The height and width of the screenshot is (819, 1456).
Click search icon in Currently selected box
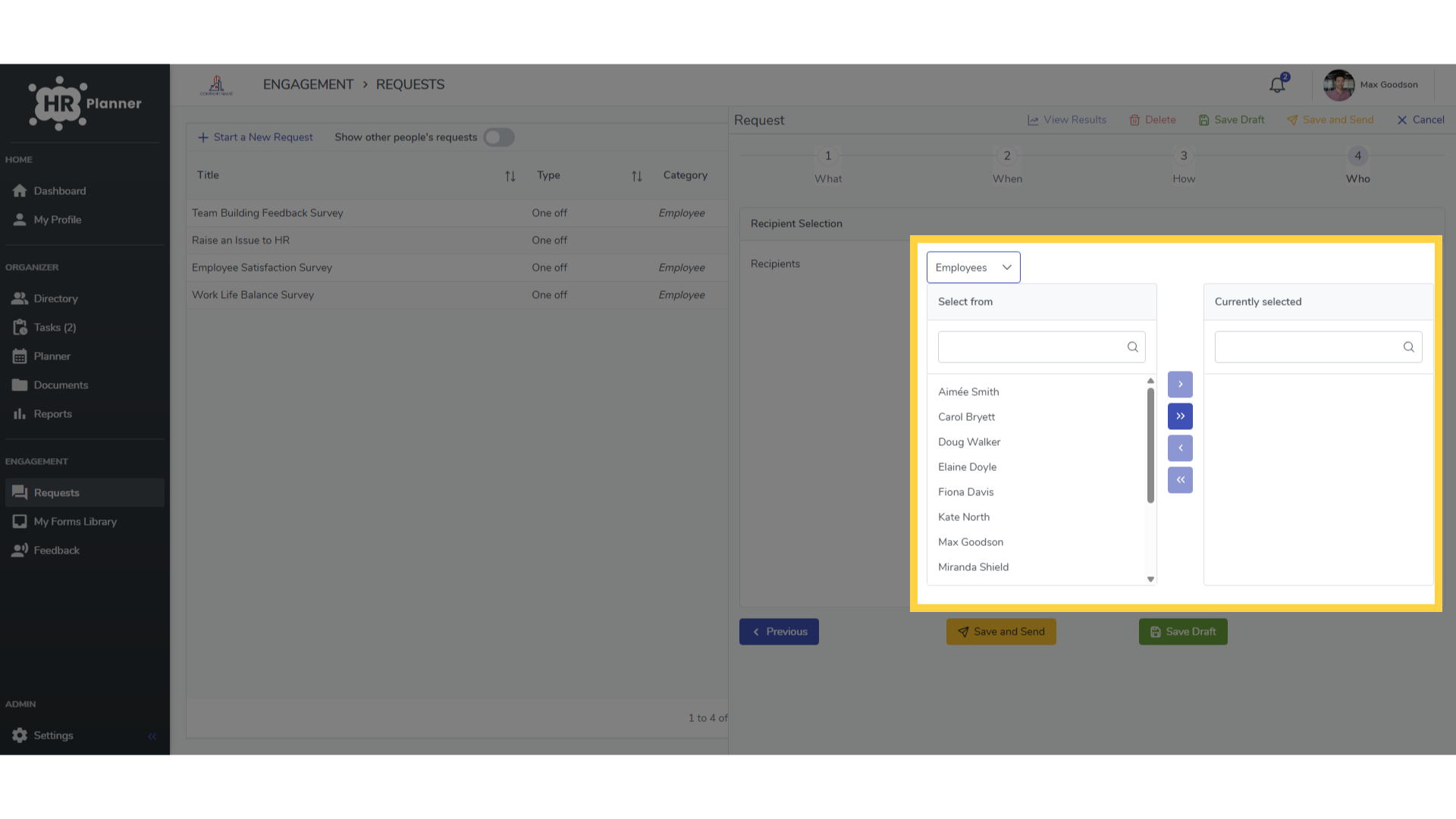click(1408, 347)
